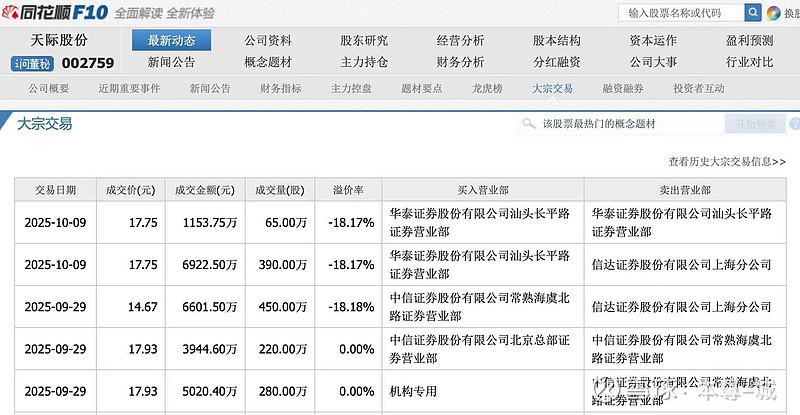This screenshot has height=415, width=800.
Task: Click the concept search magnifier icon
Action: tap(529, 124)
